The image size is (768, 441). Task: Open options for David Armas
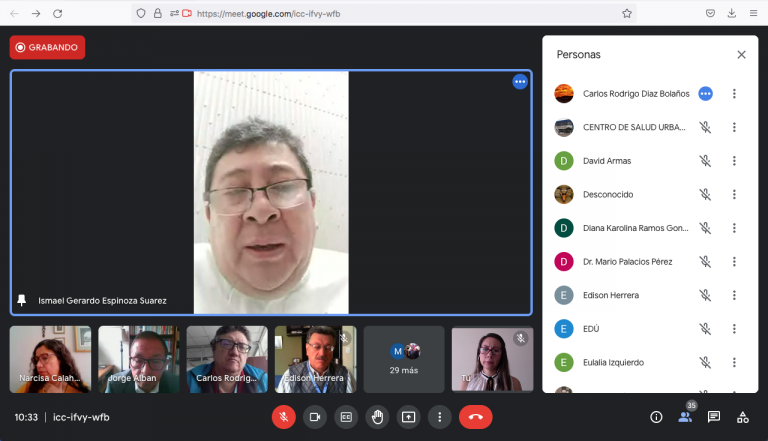tap(734, 161)
